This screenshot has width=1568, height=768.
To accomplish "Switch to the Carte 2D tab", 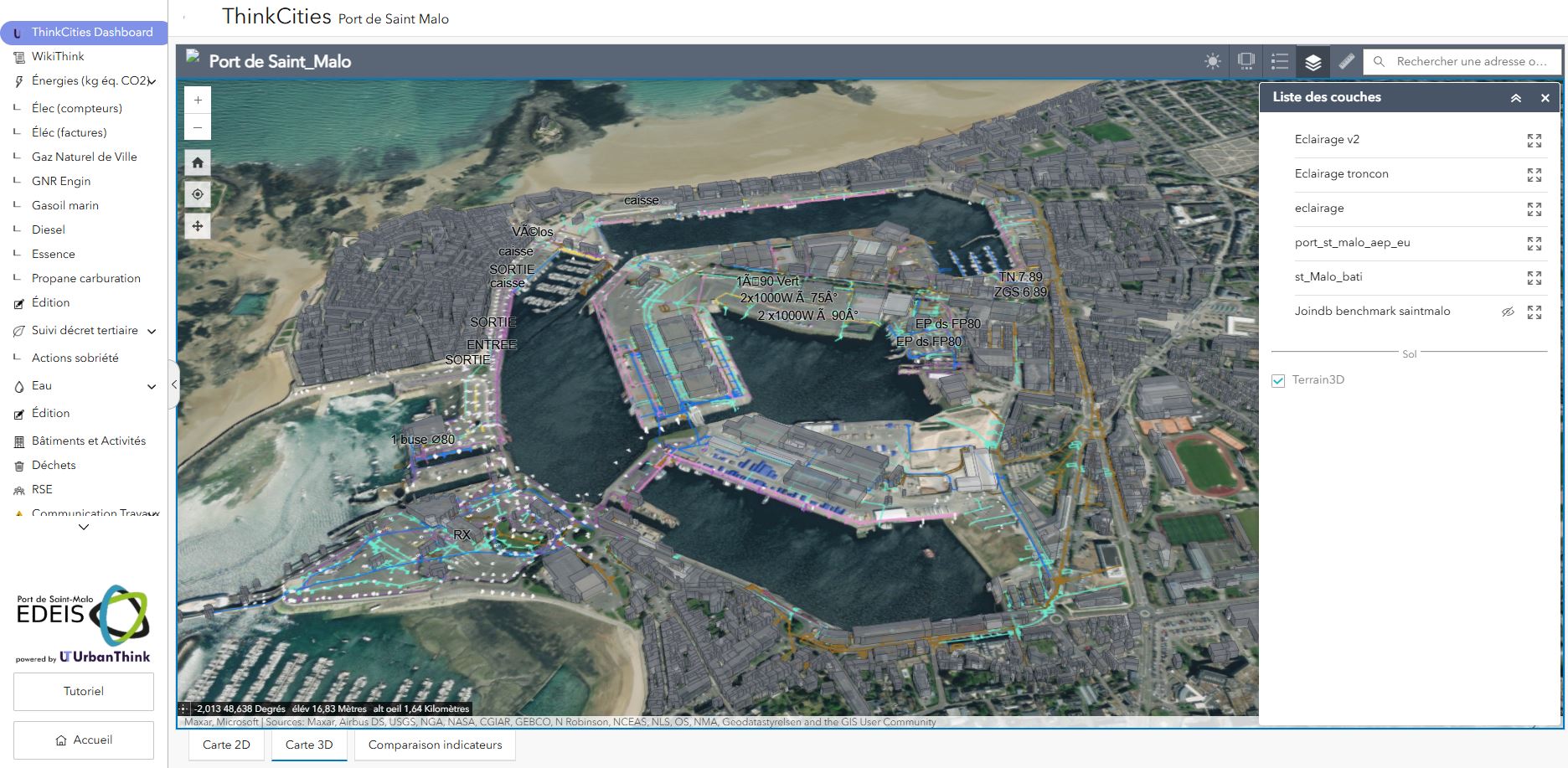I will (x=225, y=745).
